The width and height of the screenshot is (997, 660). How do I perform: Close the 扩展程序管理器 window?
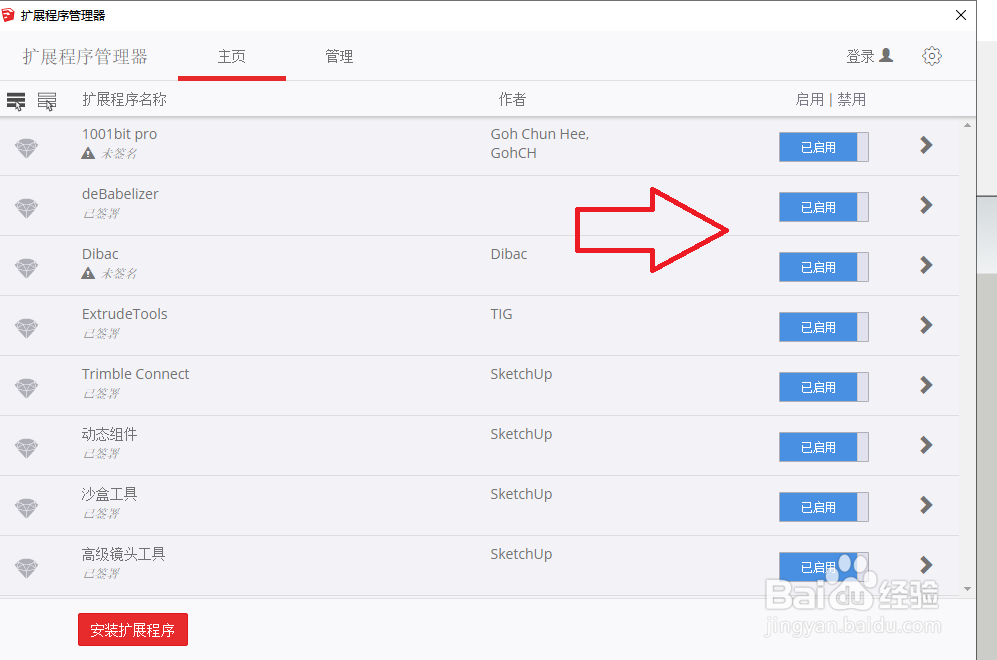click(961, 15)
